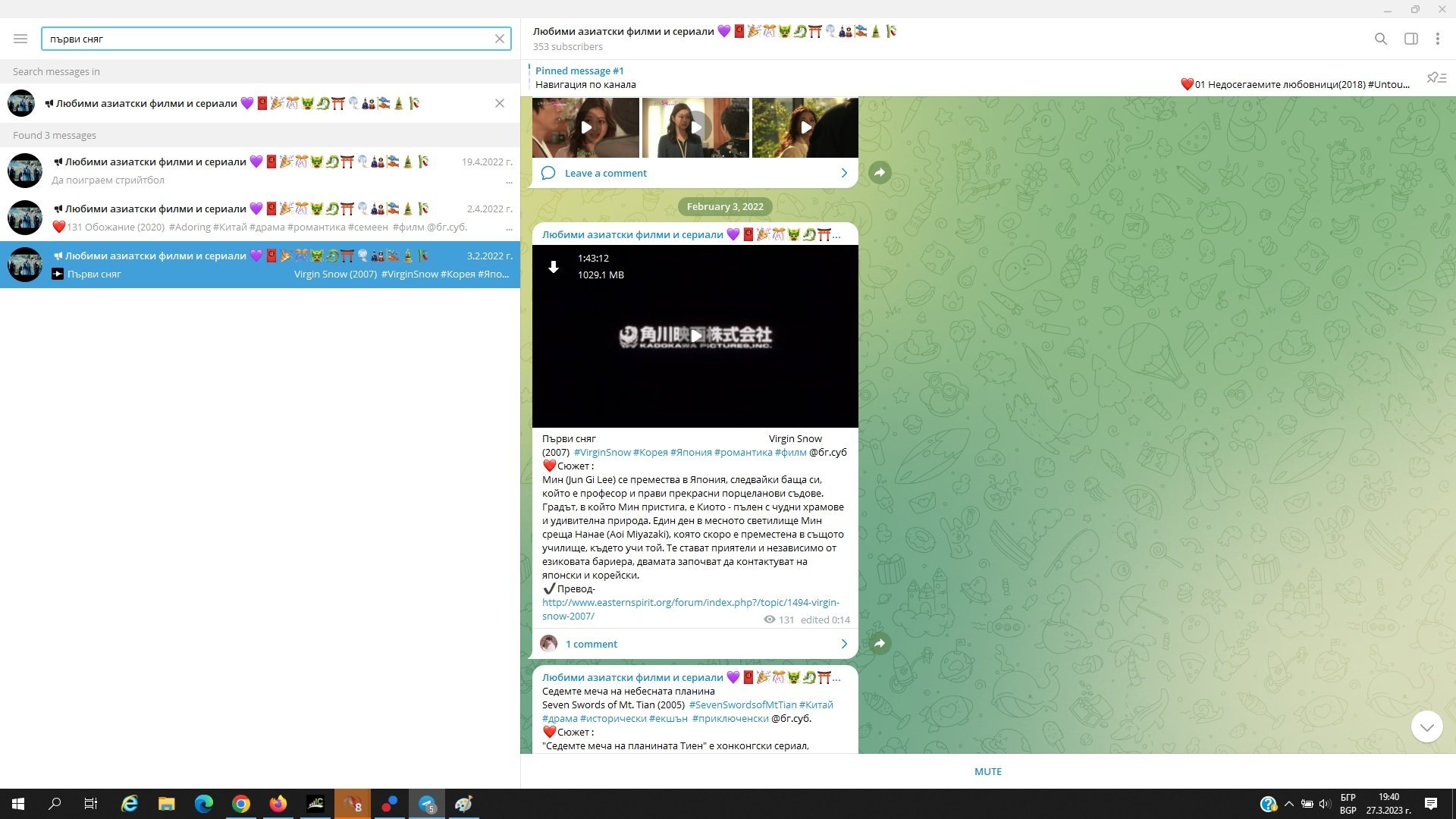The width and height of the screenshot is (1456, 819).
Task: Download the Virgin Snow video file
Action: [x=554, y=267]
